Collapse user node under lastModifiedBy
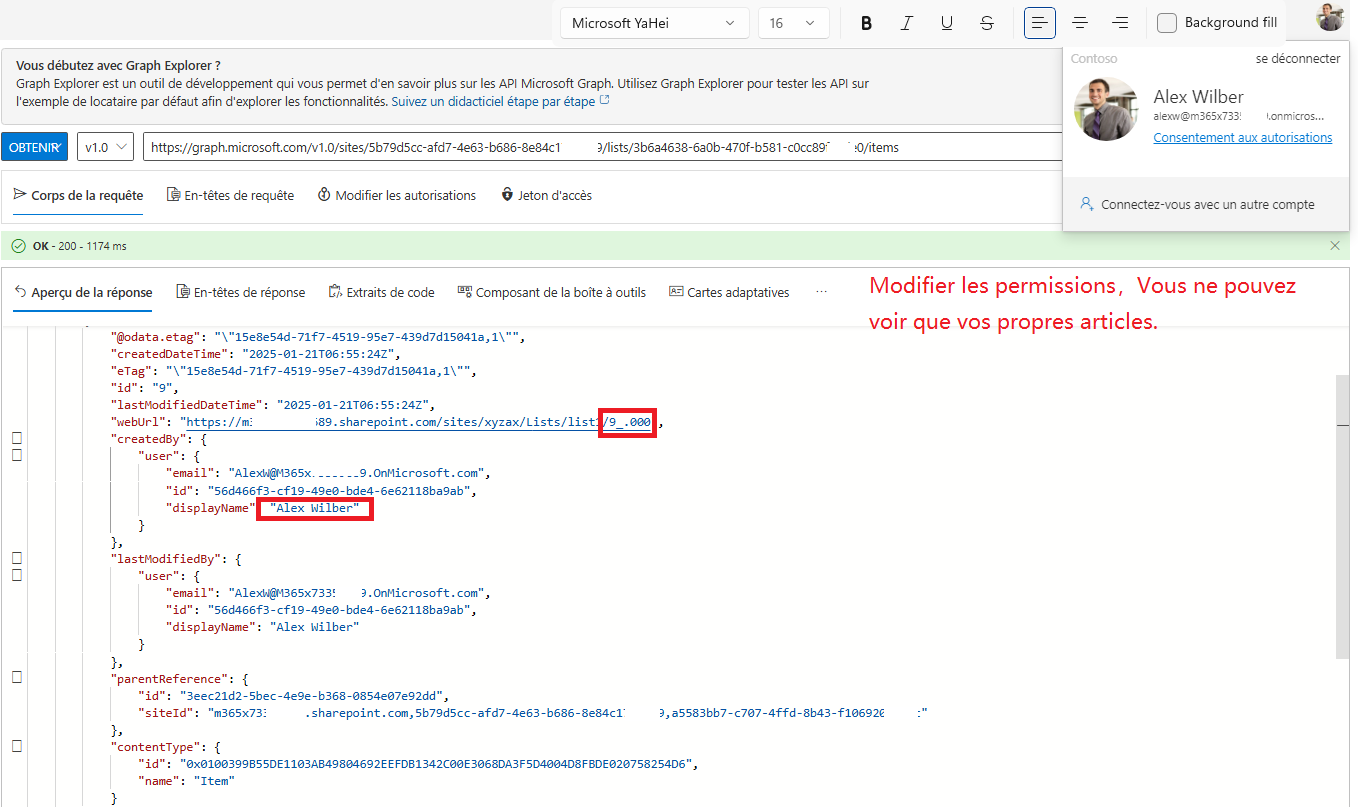Image resolution: width=1358 pixels, height=807 pixels. (x=17, y=575)
